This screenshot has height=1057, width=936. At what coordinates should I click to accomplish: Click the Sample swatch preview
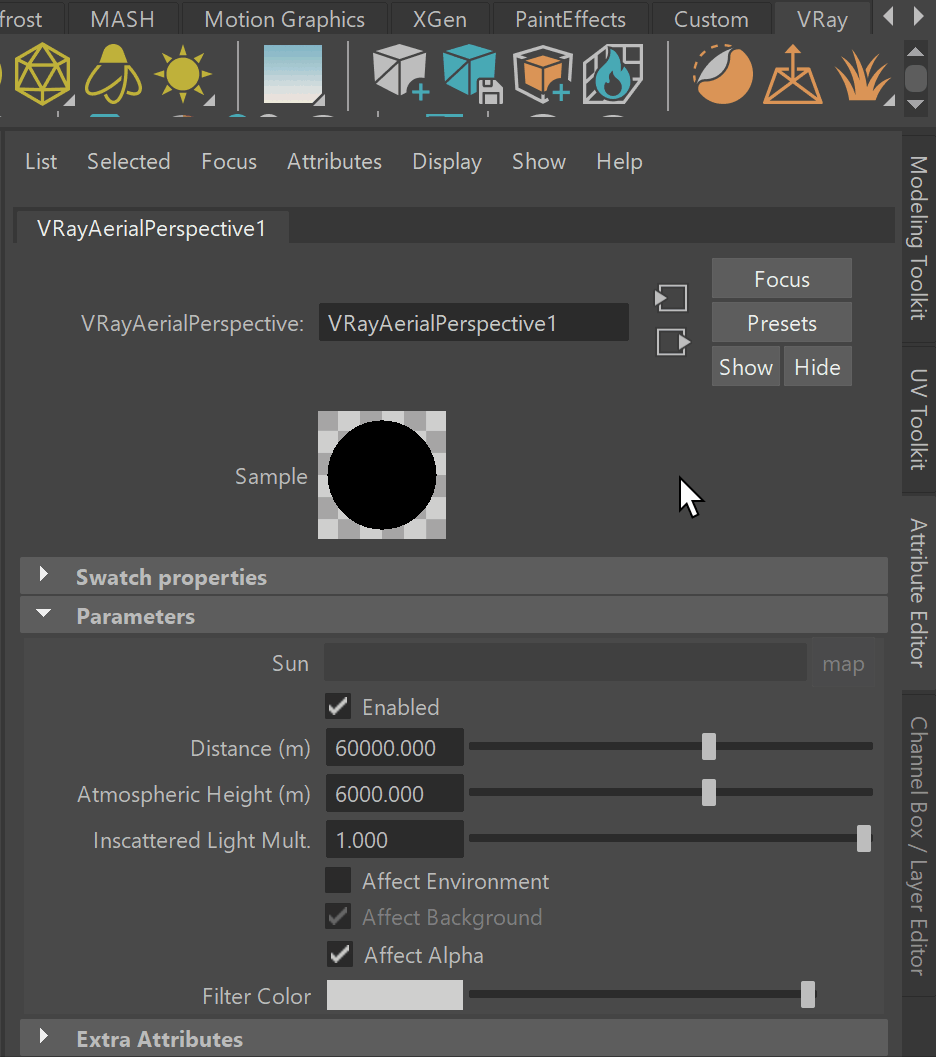pos(382,475)
